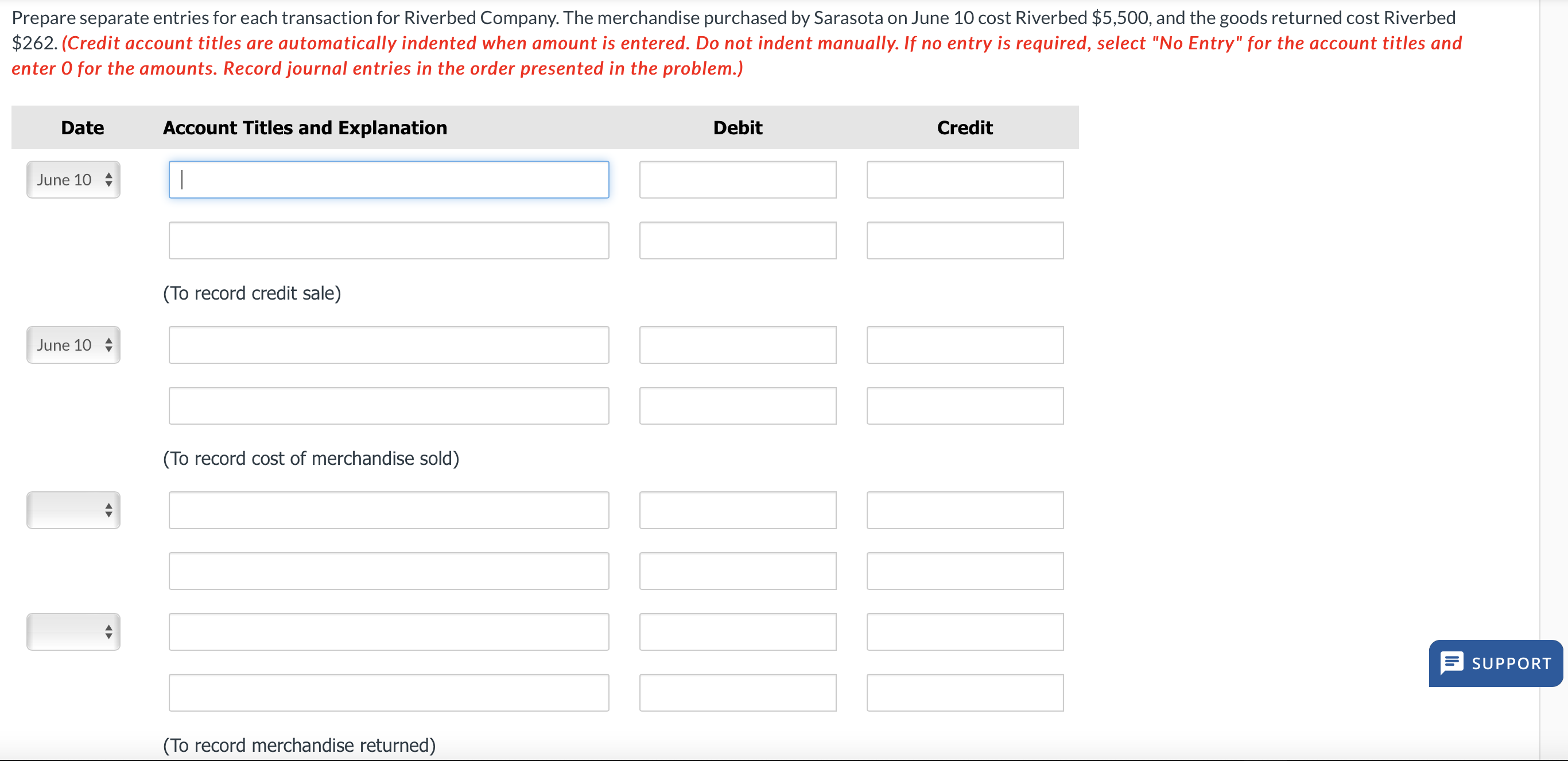
Task: Click the "(To record merchandise returned)" text
Action: click(x=300, y=744)
